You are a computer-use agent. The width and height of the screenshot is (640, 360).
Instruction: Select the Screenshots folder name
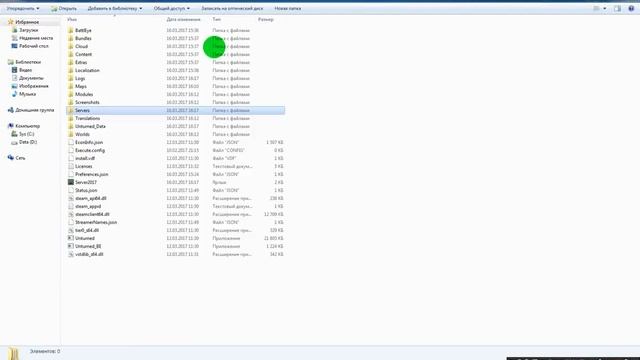(87, 102)
